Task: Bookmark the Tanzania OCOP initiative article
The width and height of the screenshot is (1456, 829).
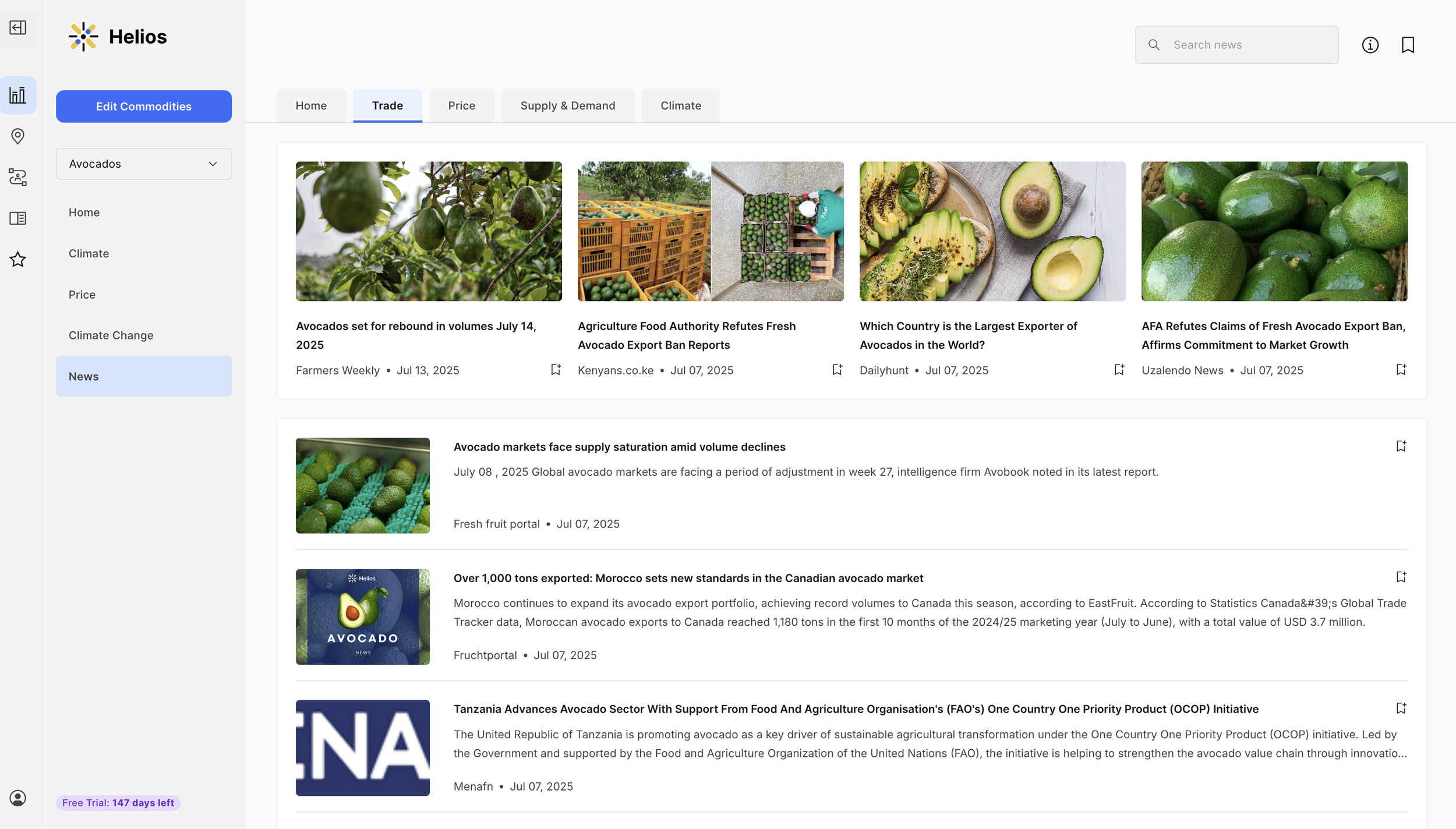Action: coord(1401,707)
